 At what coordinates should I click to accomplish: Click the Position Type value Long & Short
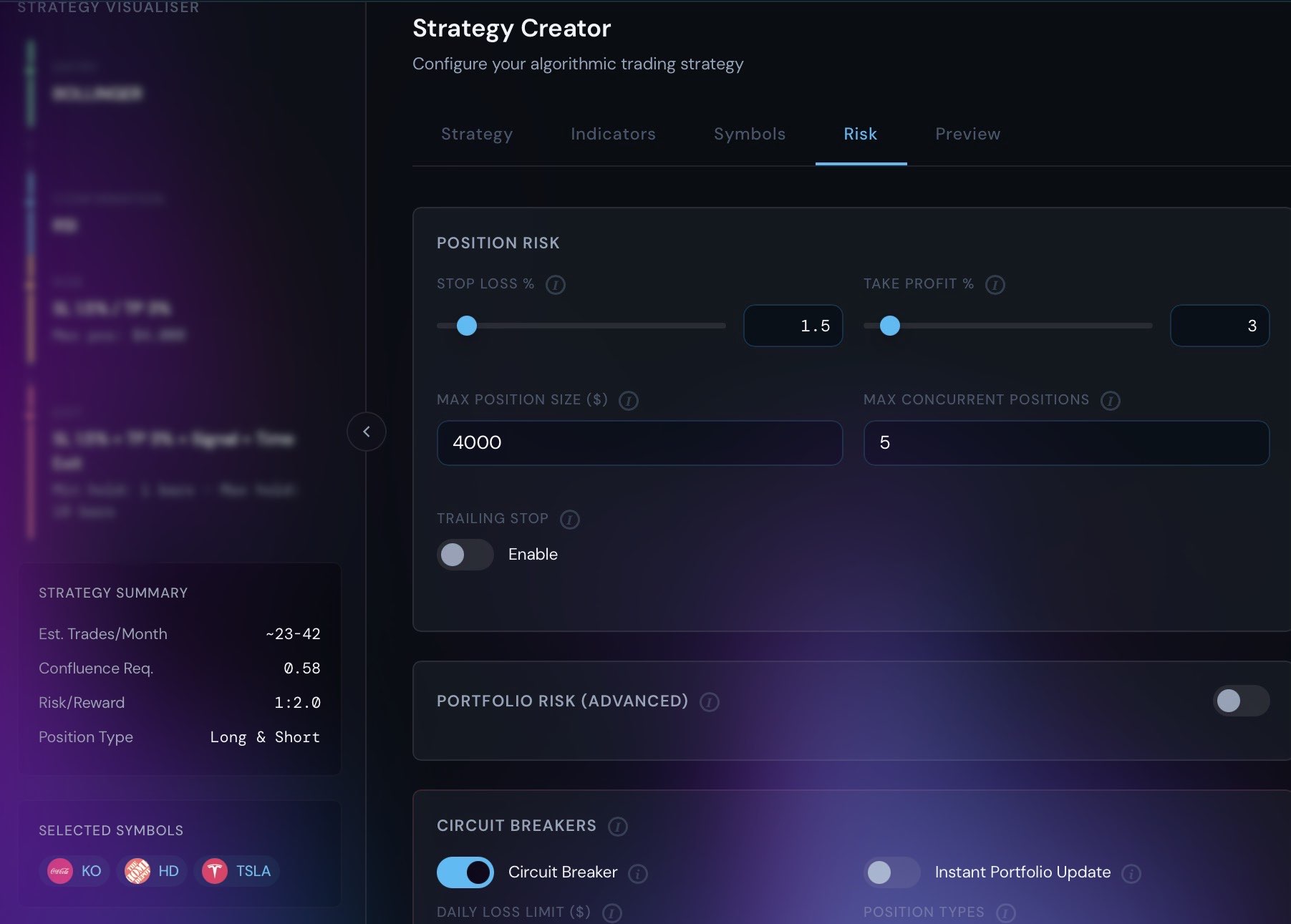265,737
